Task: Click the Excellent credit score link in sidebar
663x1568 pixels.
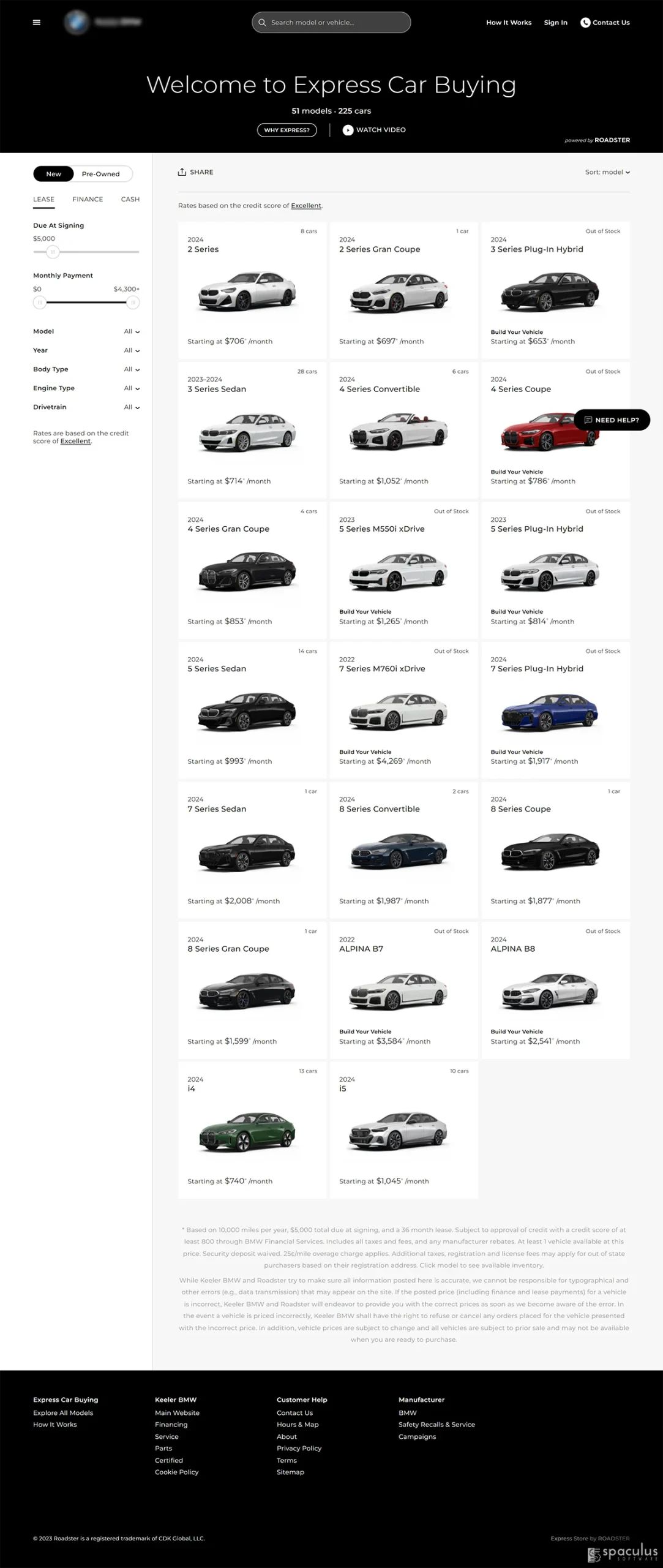Action: coord(75,441)
